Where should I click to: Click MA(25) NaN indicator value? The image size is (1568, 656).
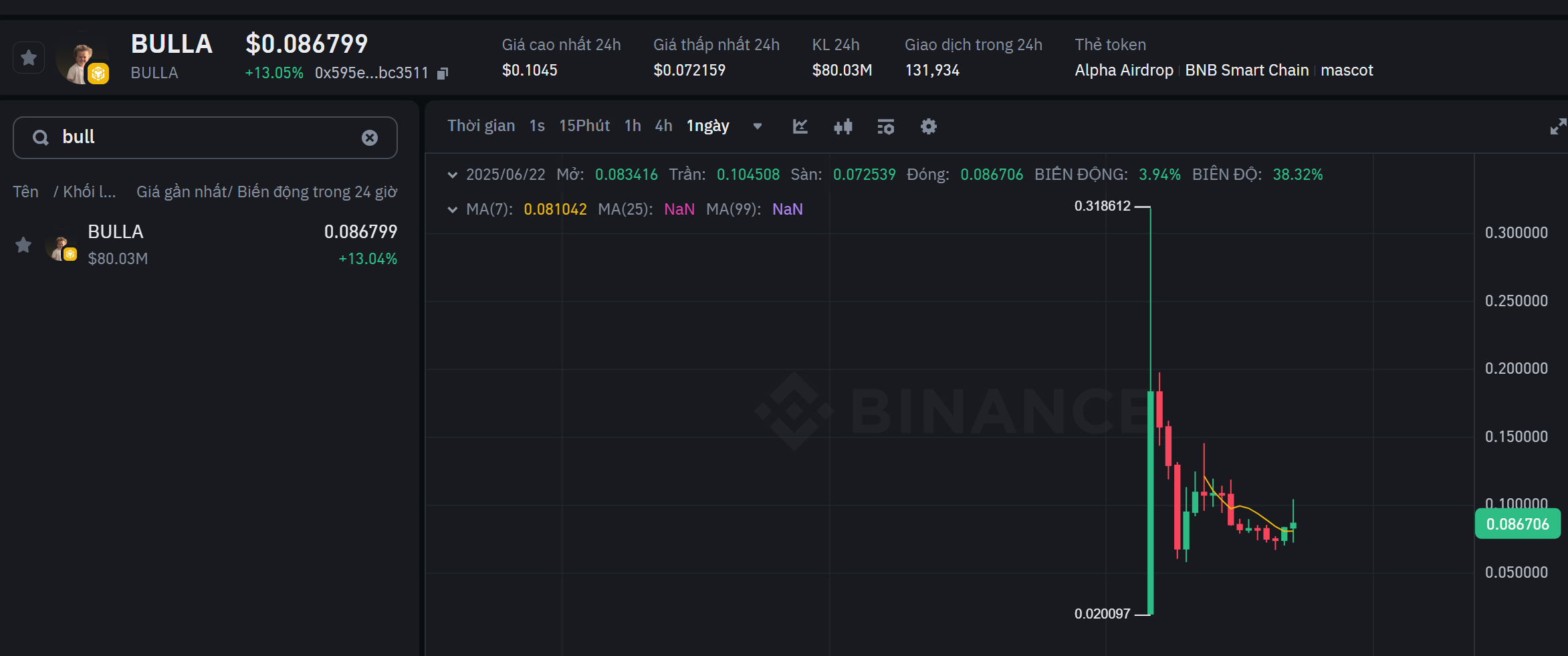pyautogui.click(x=679, y=209)
